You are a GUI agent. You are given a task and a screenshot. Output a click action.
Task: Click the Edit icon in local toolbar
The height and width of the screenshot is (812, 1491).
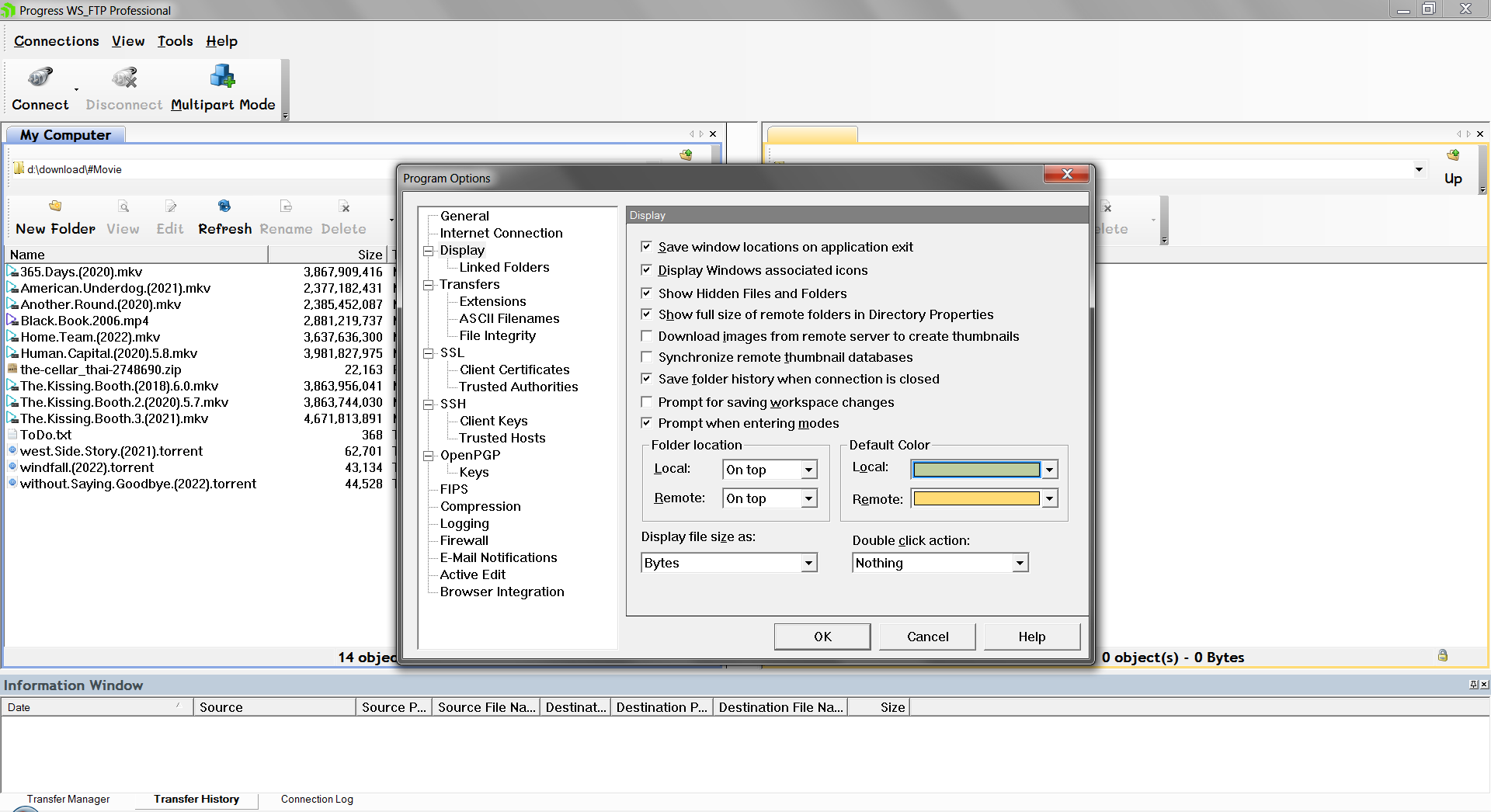tap(171, 206)
